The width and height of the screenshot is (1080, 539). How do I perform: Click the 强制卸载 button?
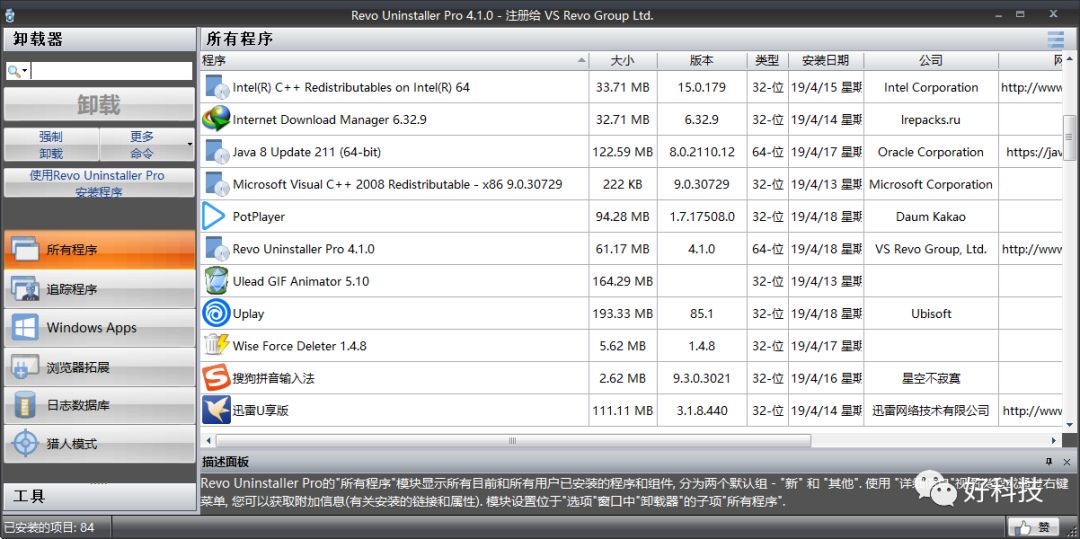tap(51, 145)
